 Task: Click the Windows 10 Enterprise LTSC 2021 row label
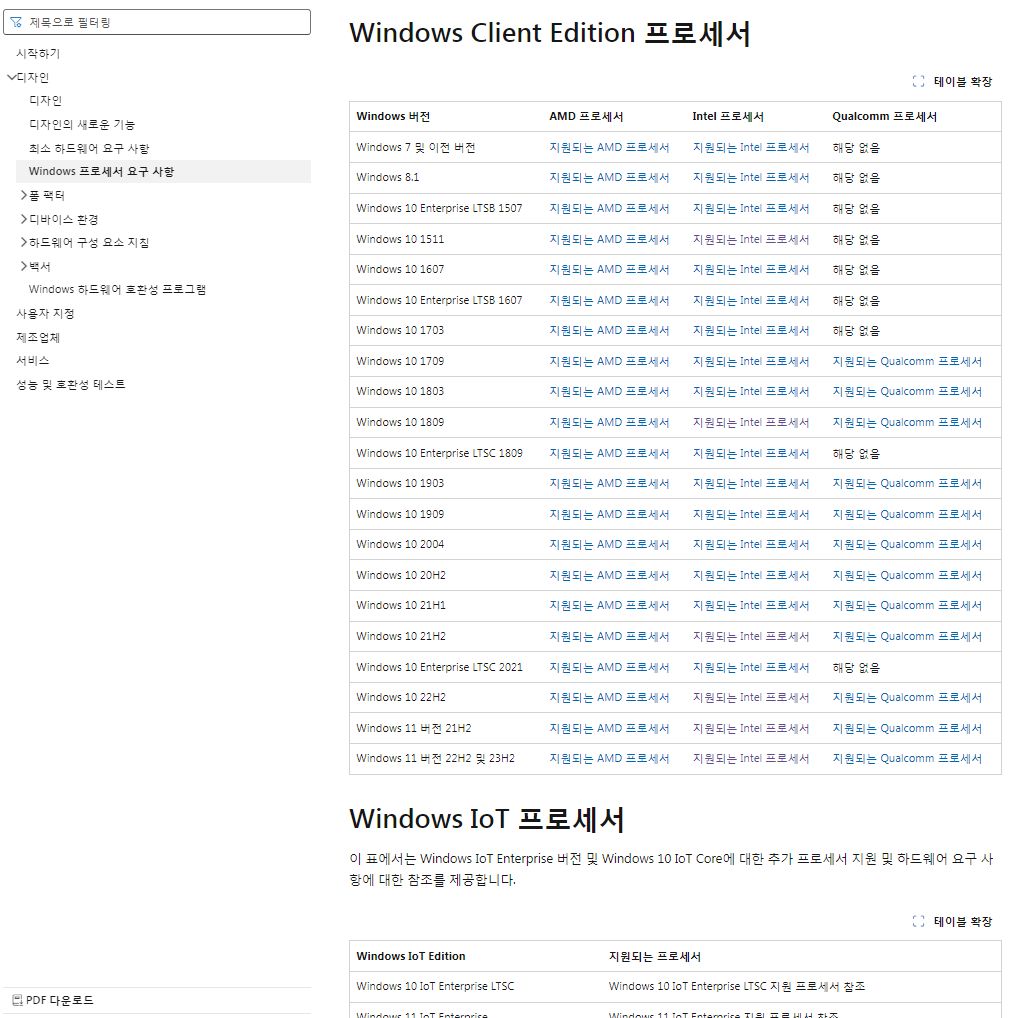pos(439,667)
